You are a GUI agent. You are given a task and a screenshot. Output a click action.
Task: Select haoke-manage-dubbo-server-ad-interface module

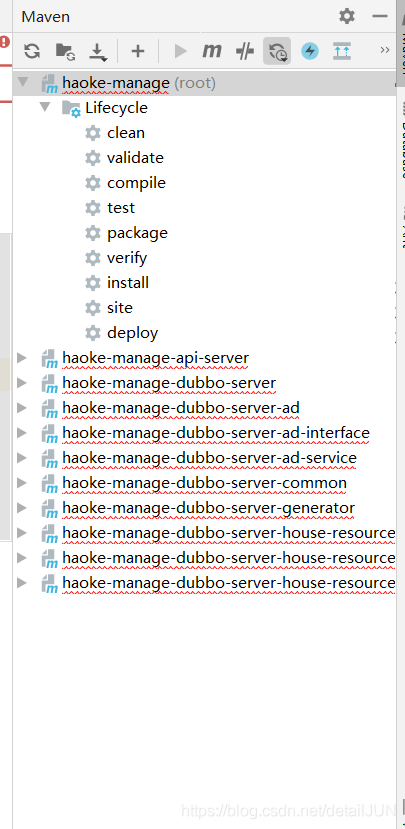(x=216, y=434)
